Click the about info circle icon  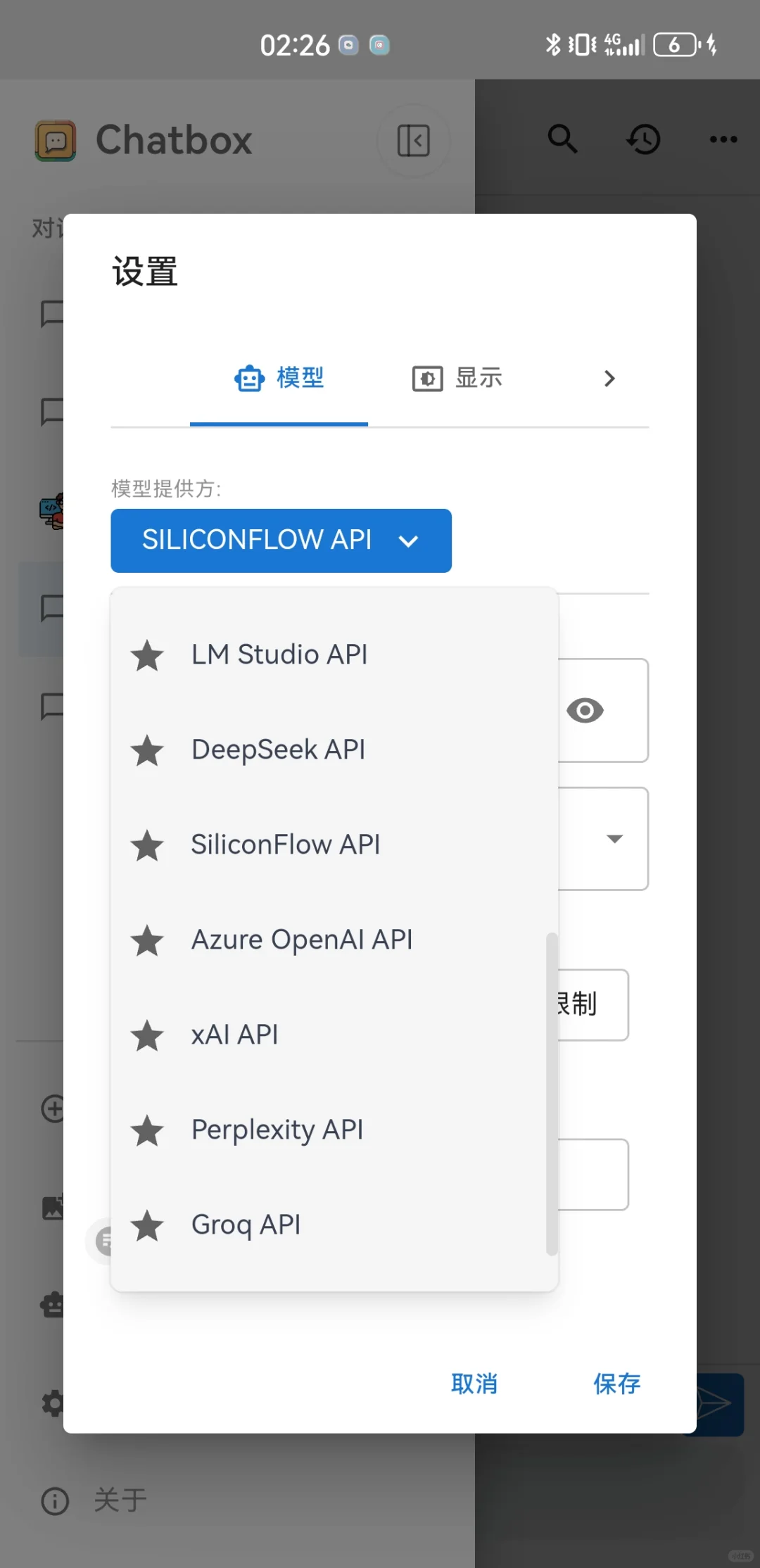[55, 1500]
